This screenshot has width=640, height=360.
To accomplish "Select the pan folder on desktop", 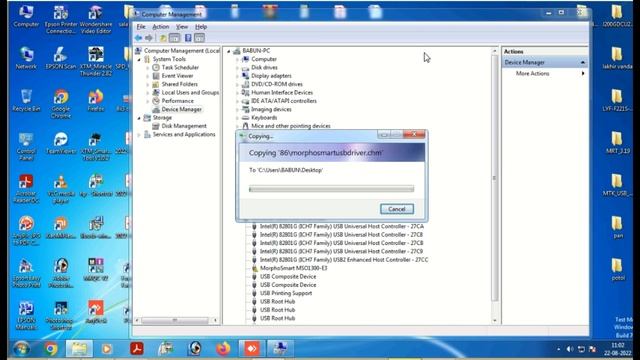I will 617,227.
